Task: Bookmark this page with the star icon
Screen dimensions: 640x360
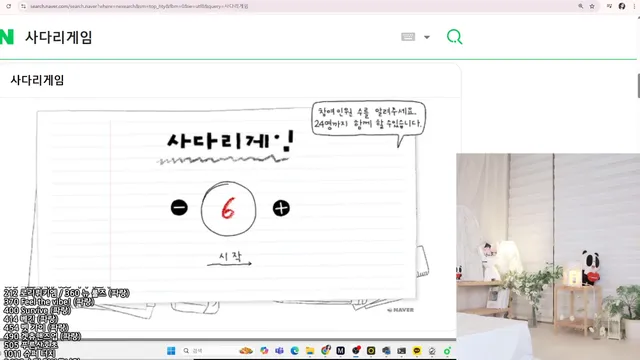Action: (592, 6)
